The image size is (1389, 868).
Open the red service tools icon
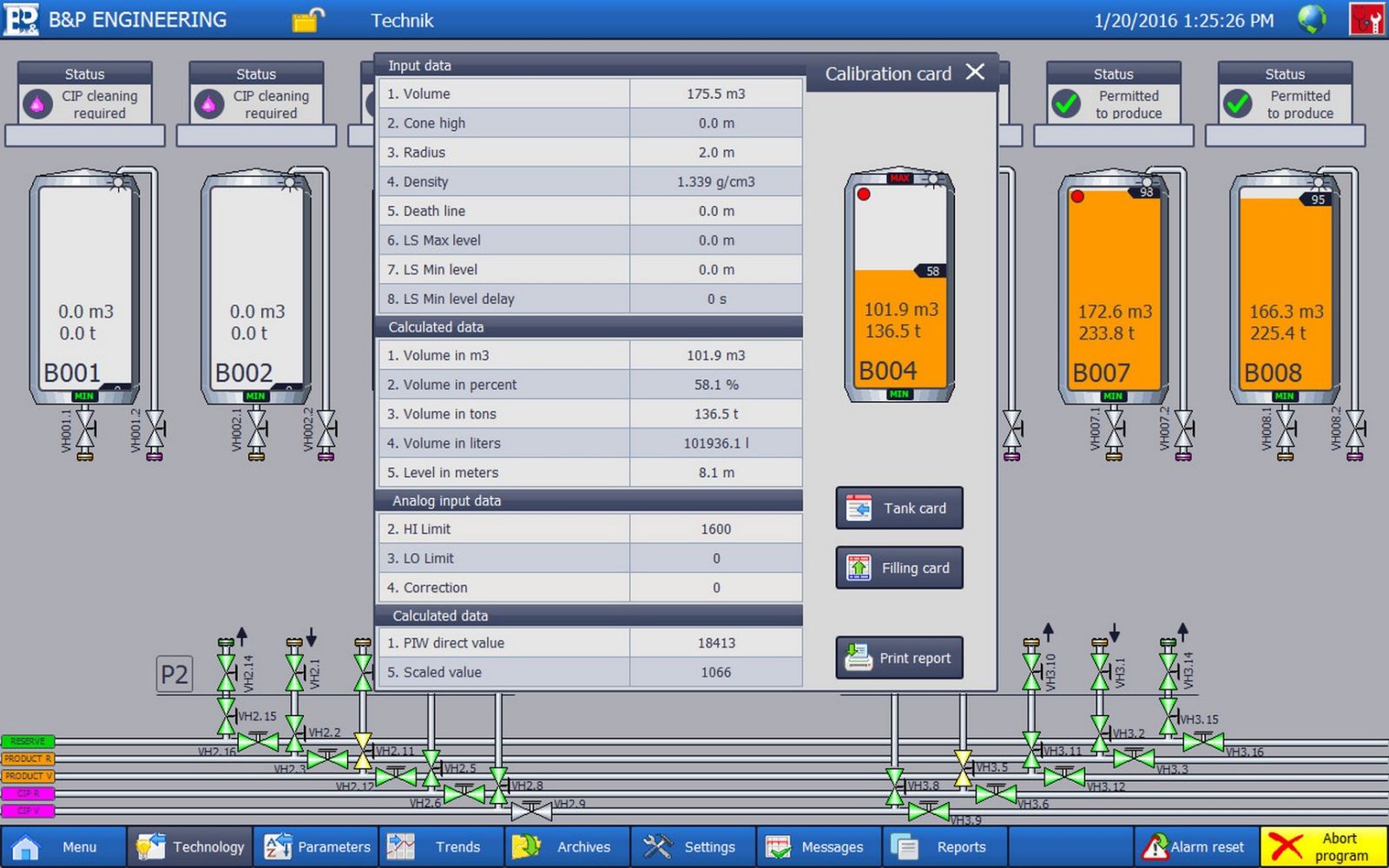(x=1366, y=19)
